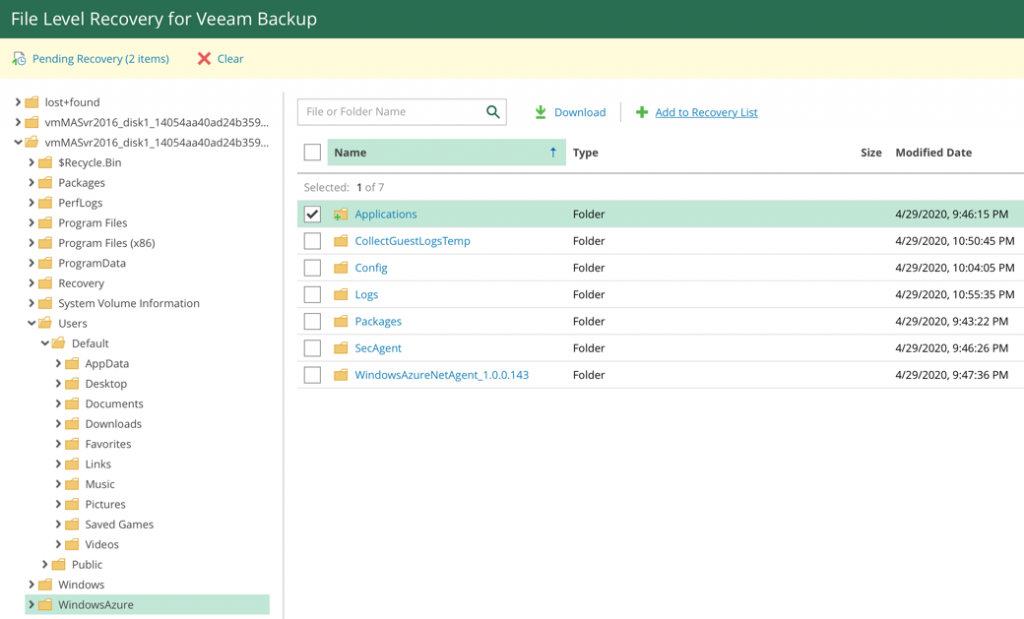Click the WindowsAzure folder icon in tree

click(45, 605)
